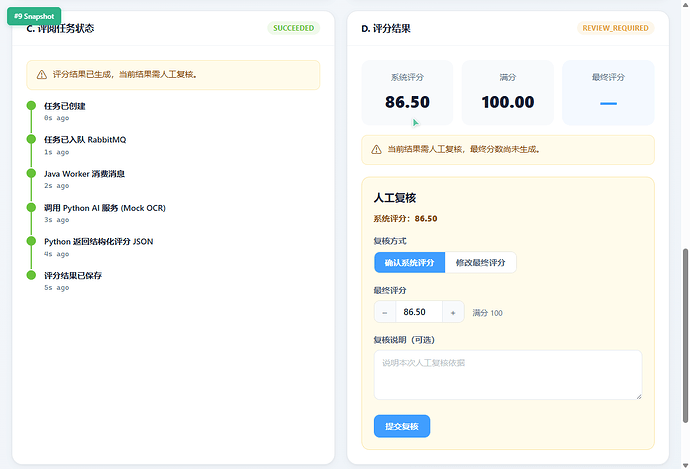Click the scrollbar down arrow
690x469 pixels.
[x=685, y=465]
